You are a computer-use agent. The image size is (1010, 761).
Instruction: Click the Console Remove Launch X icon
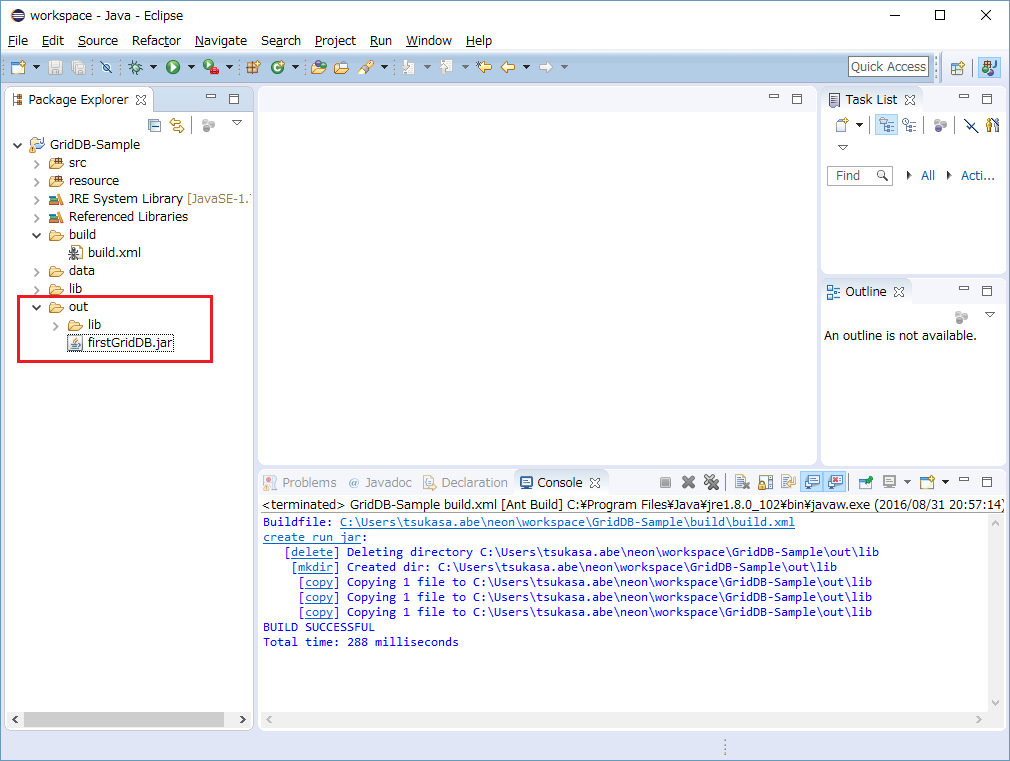(x=689, y=482)
